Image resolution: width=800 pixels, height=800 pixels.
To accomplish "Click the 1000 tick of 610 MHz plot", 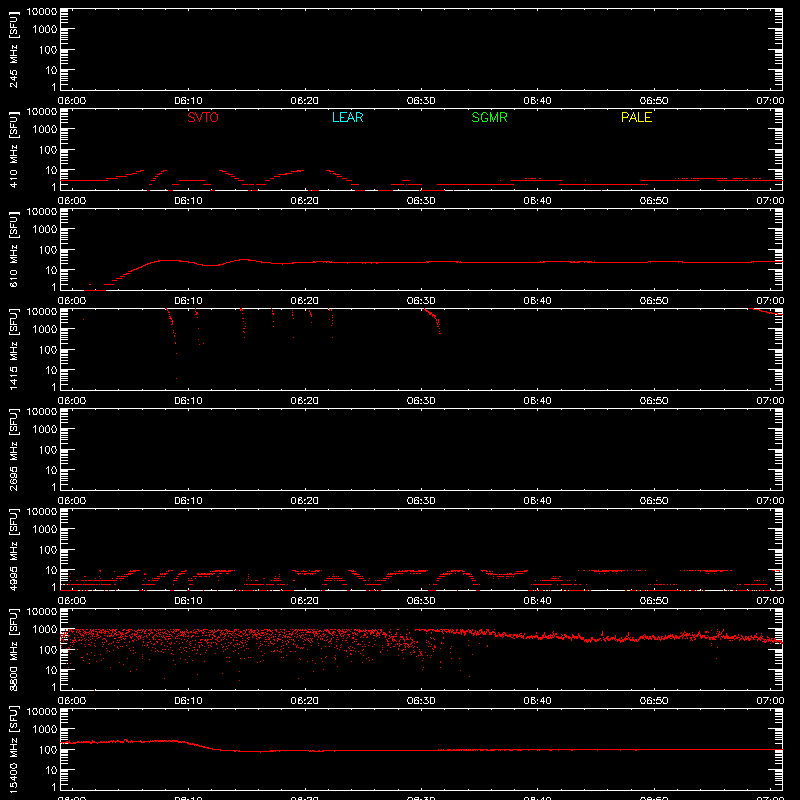I will tap(44, 230).
